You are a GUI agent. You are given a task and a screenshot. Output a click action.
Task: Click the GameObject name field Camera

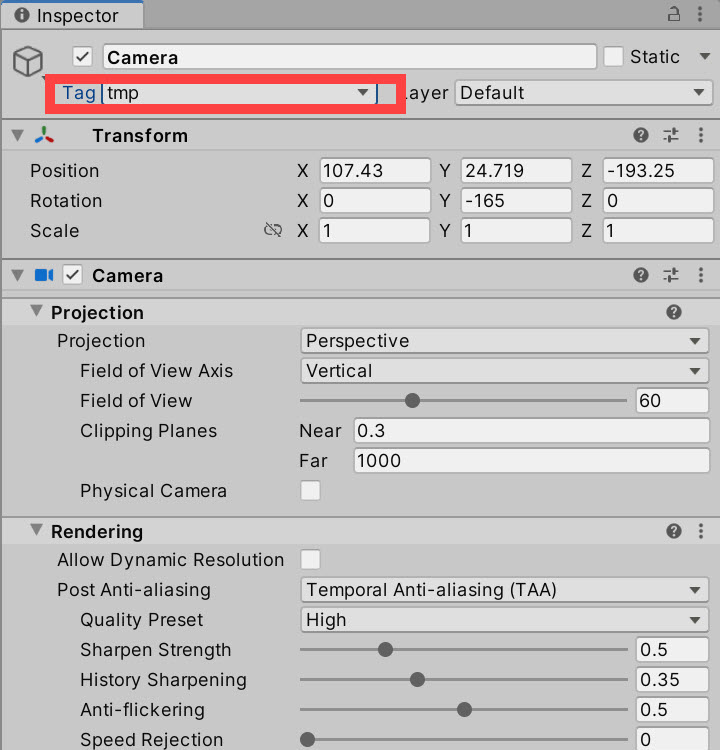tap(350, 57)
